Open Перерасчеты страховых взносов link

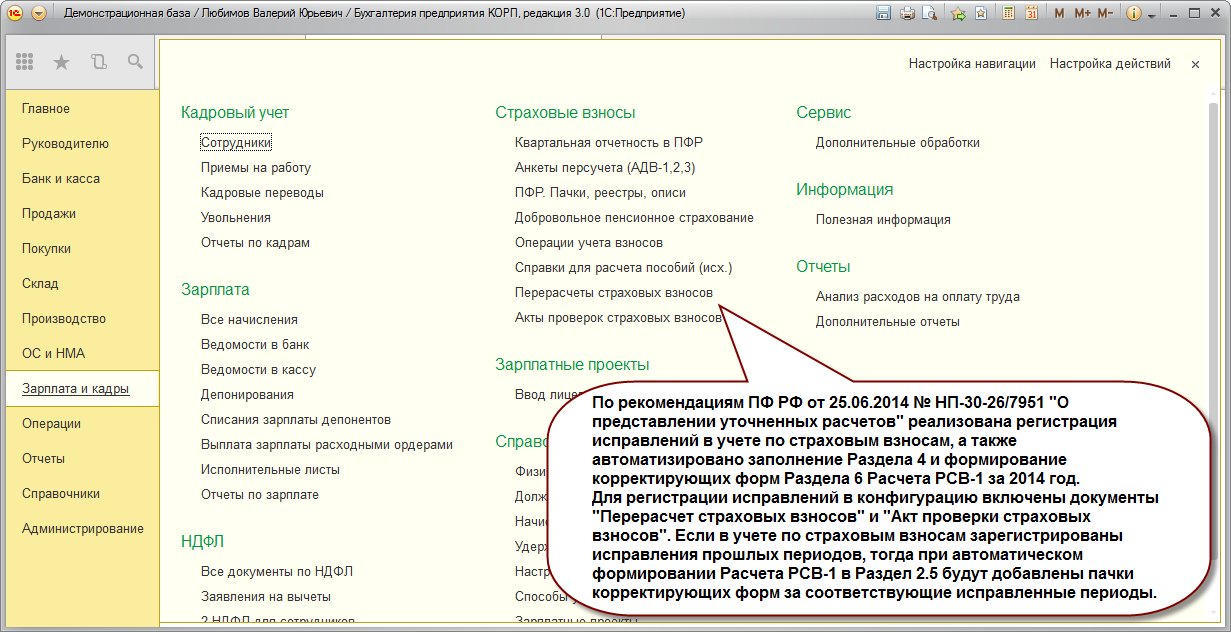tap(614, 293)
